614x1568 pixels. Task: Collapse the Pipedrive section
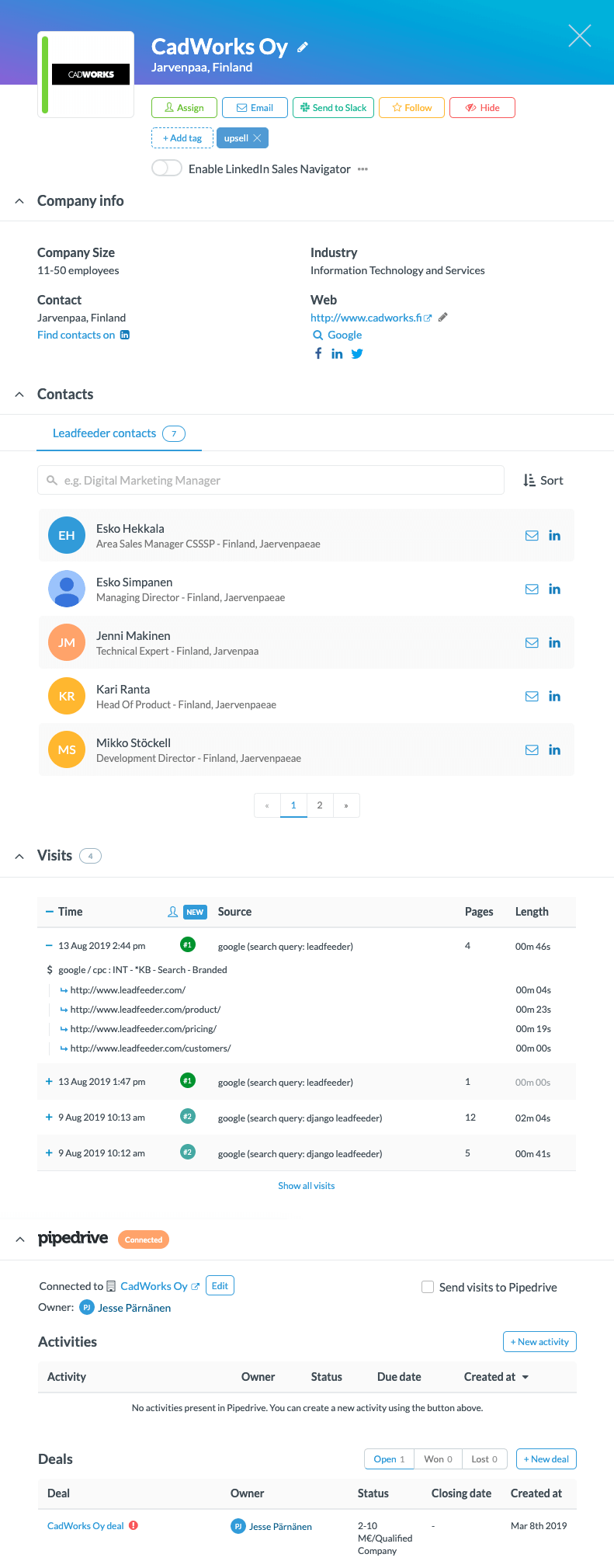point(19,1239)
